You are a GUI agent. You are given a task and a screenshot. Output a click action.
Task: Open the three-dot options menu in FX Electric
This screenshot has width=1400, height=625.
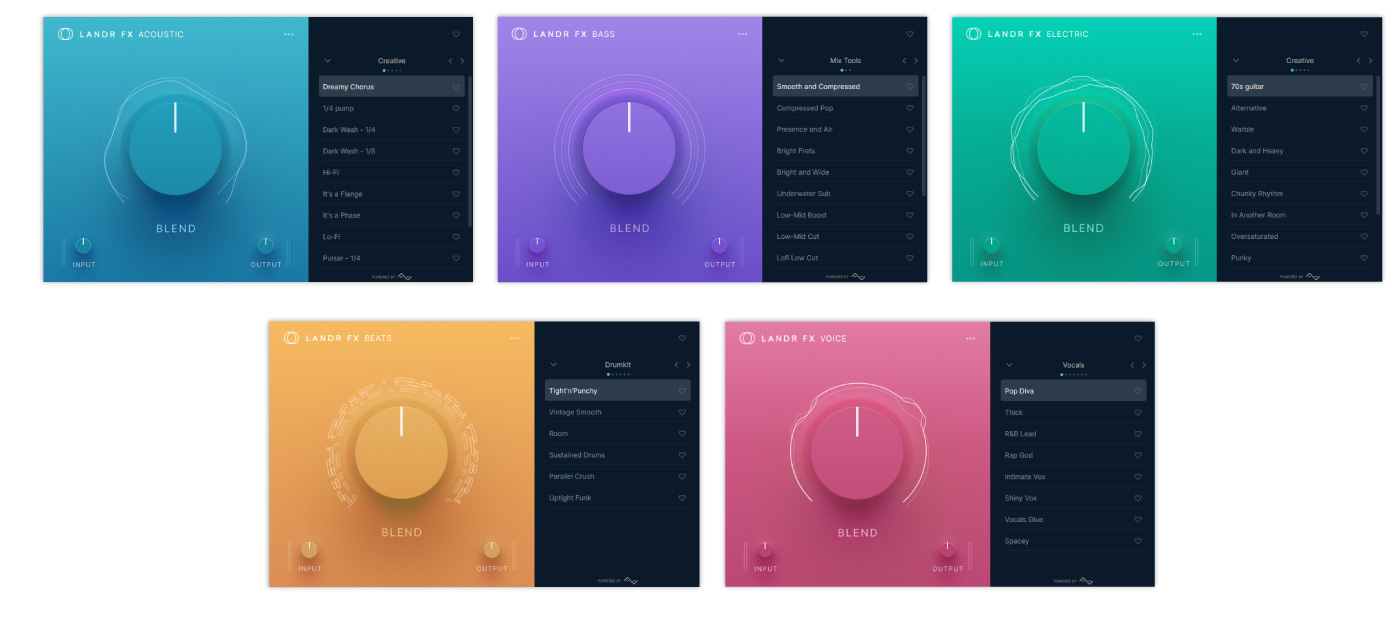pos(1197,34)
